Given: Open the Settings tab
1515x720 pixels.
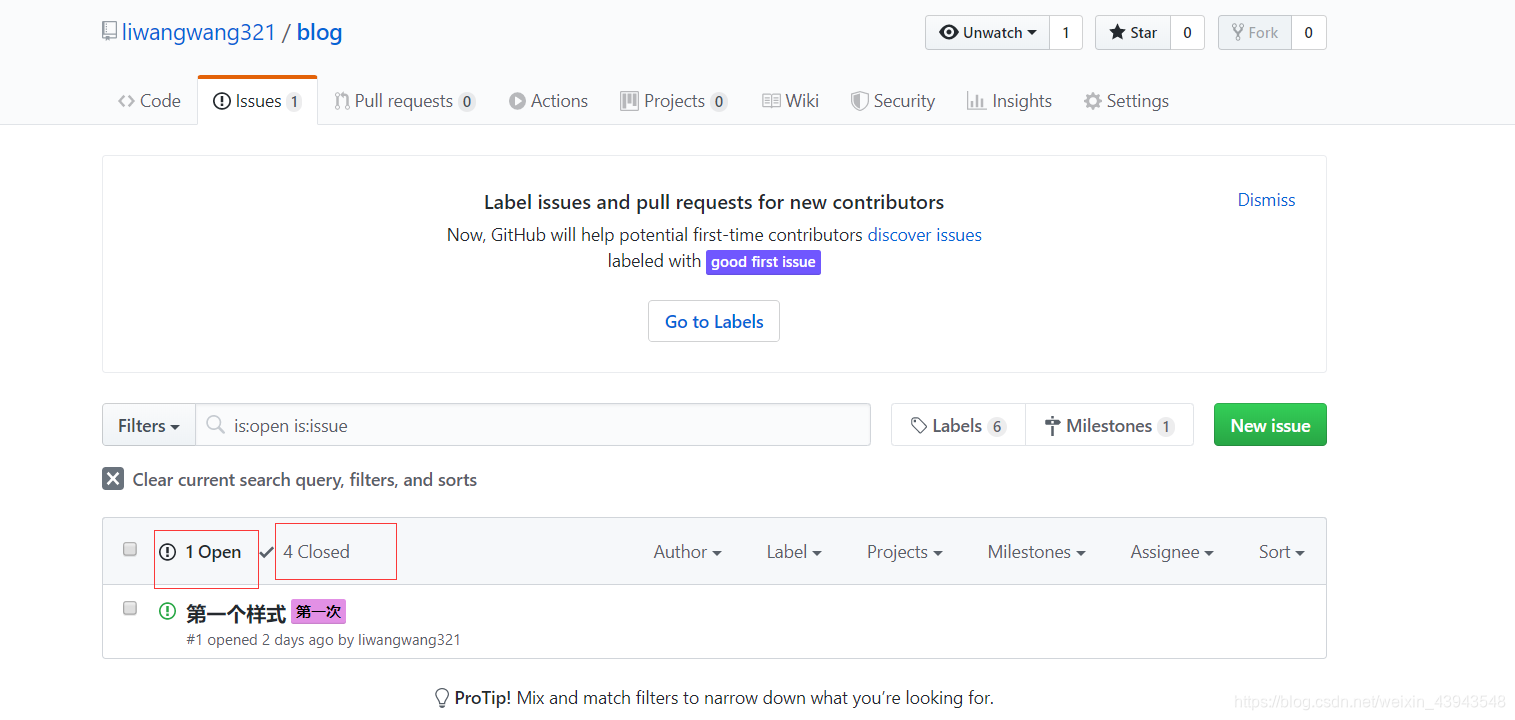Looking at the screenshot, I should (x=1126, y=101).
